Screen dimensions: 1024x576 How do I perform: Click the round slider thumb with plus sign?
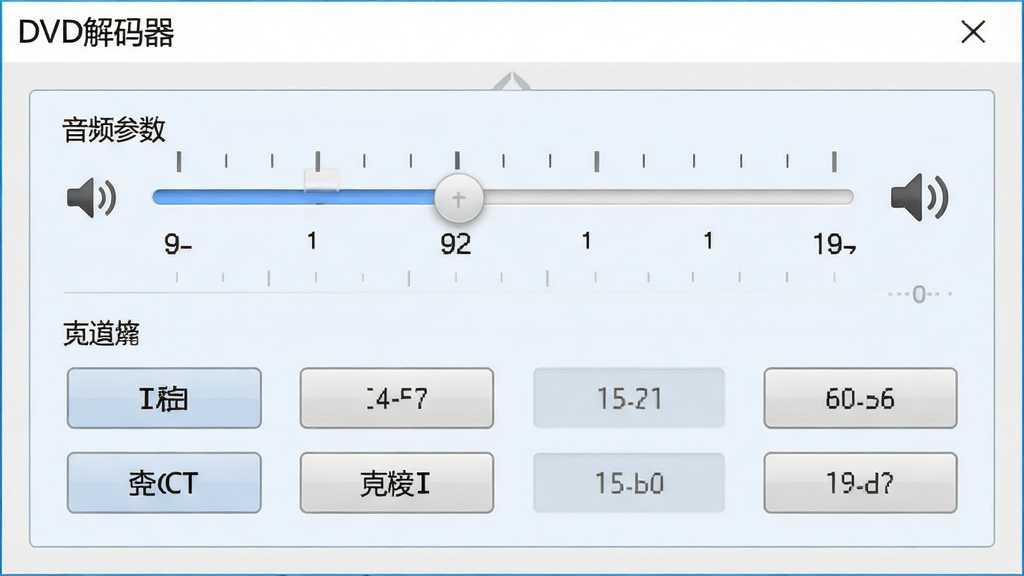click(458, 199)
